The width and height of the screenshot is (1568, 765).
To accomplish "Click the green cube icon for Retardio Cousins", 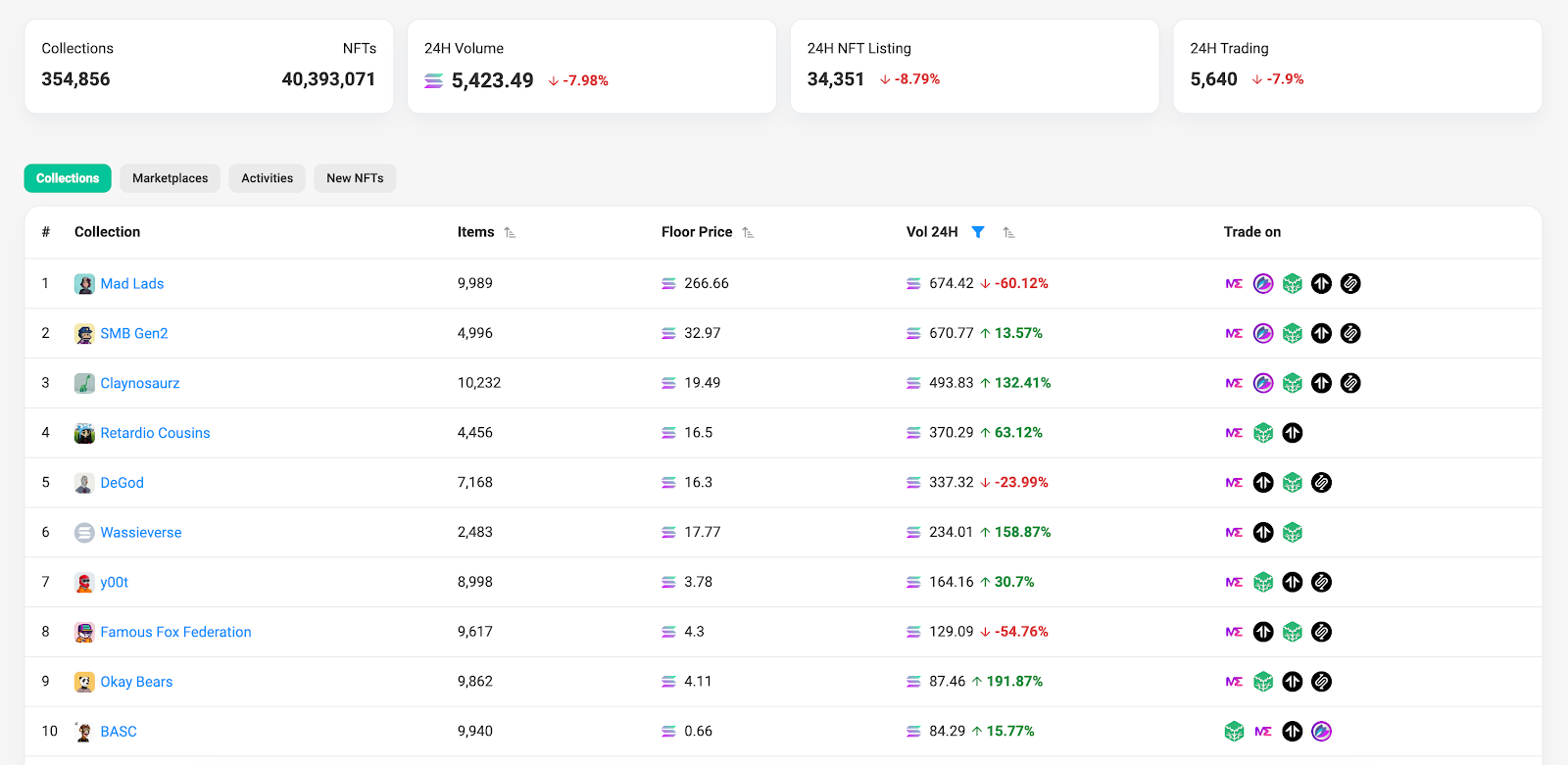I will click(1263, 433).
